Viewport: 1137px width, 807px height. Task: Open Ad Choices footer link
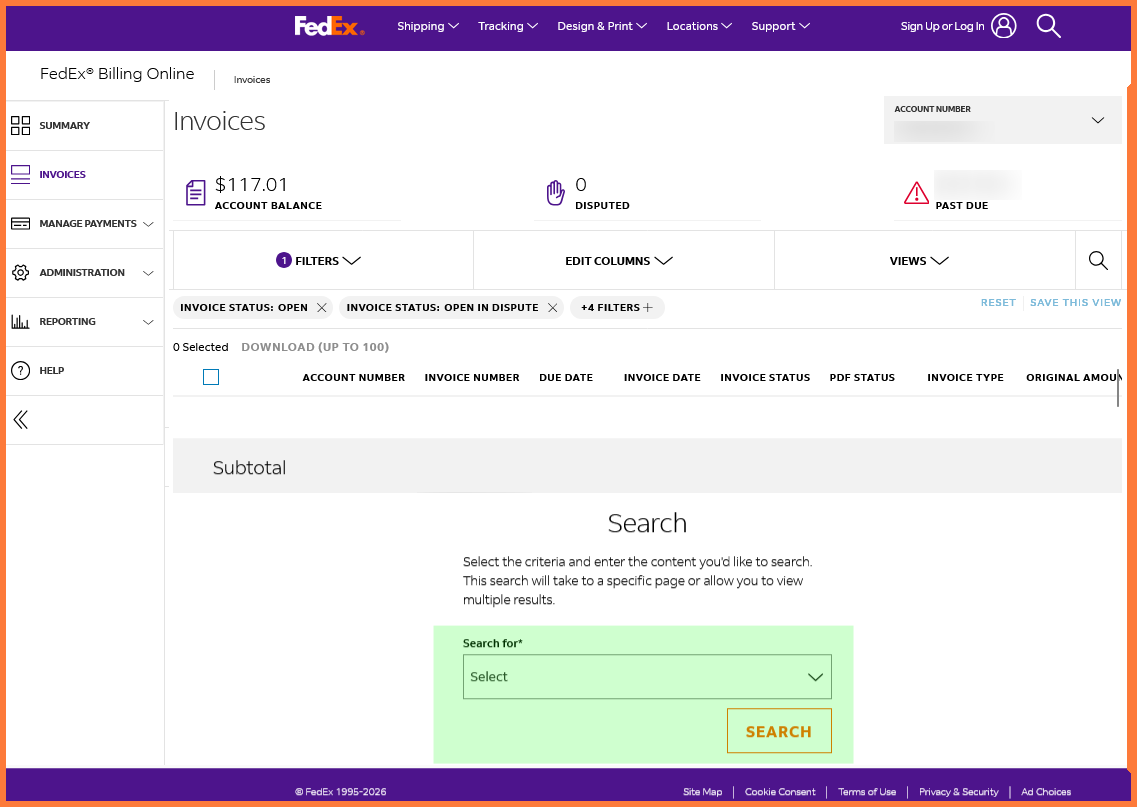(x=1046, y=792)
